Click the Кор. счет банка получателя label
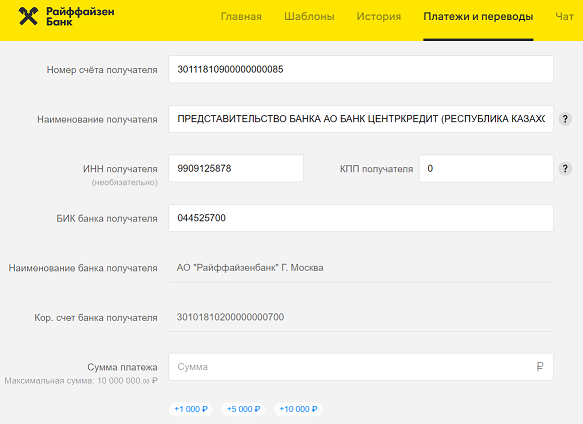This screenshot has height=424, width=583. point(96,318)
